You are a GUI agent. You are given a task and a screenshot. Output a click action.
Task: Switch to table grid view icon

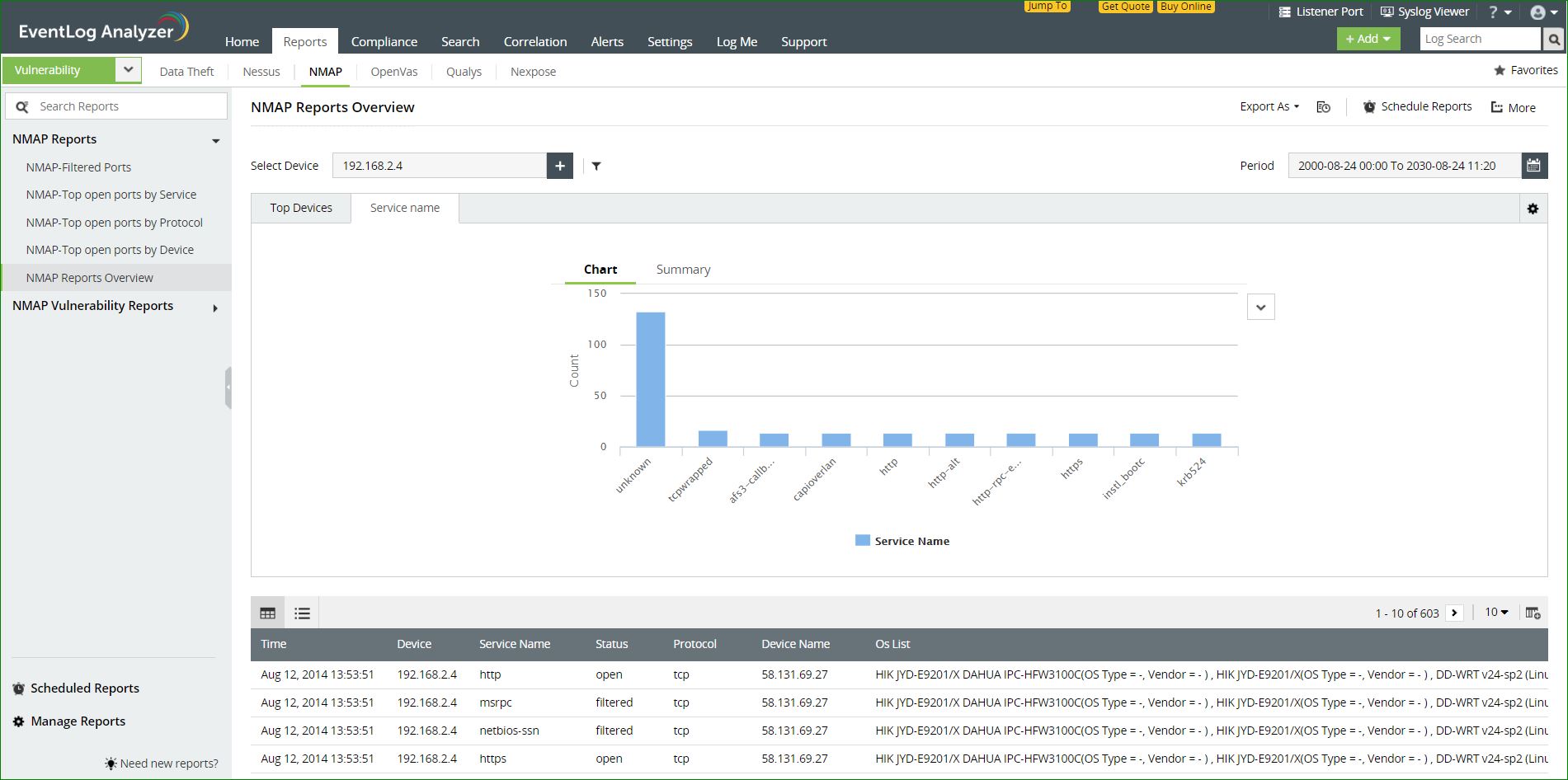(268, 613)
